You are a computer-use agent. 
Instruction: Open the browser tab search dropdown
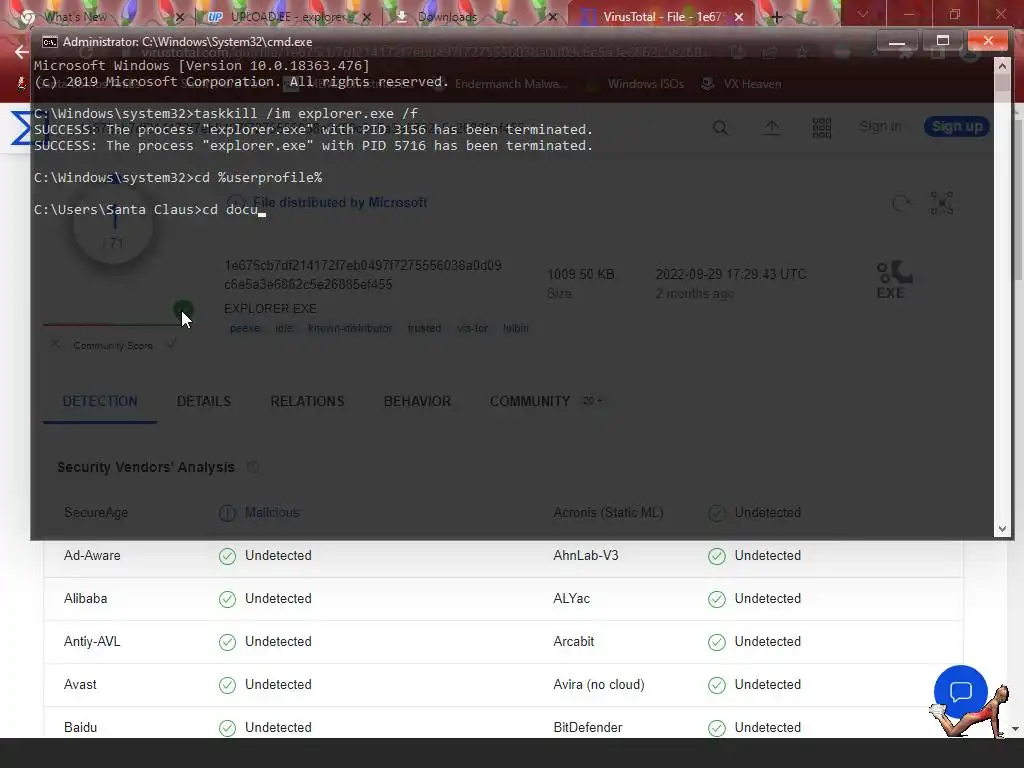[863, 14]
